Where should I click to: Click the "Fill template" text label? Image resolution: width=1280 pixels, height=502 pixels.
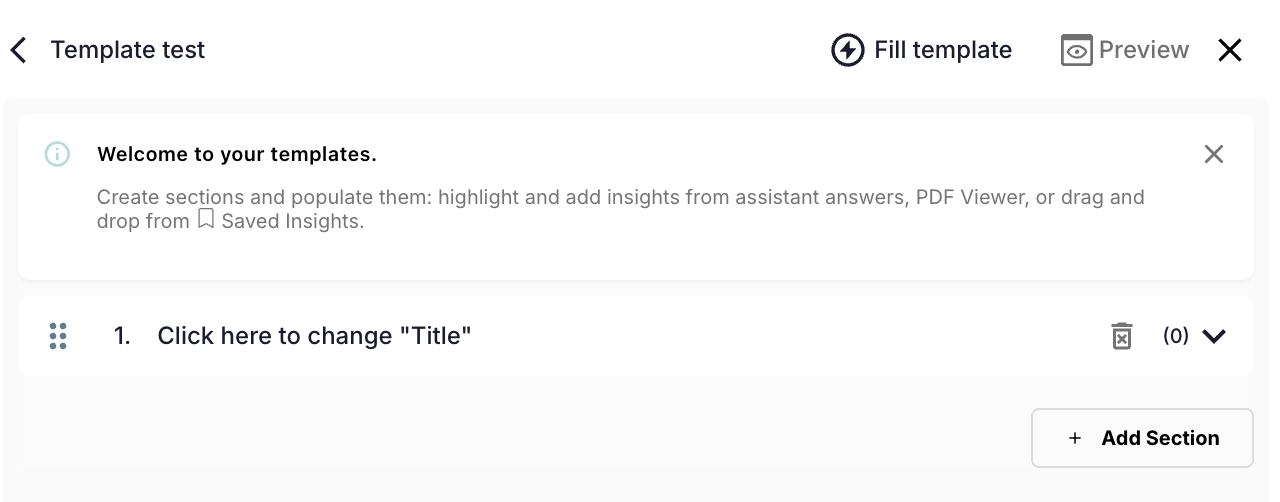click(x=943, y=50)
